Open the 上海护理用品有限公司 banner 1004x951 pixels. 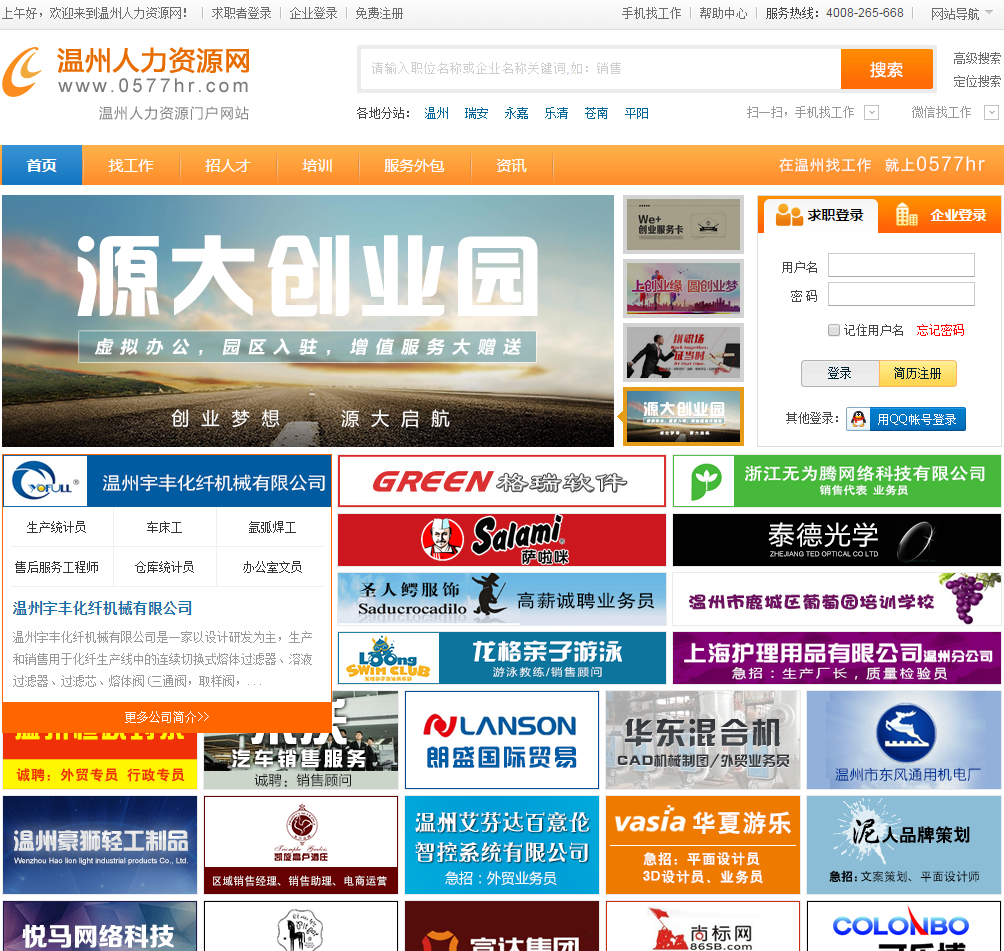(836, 658)
